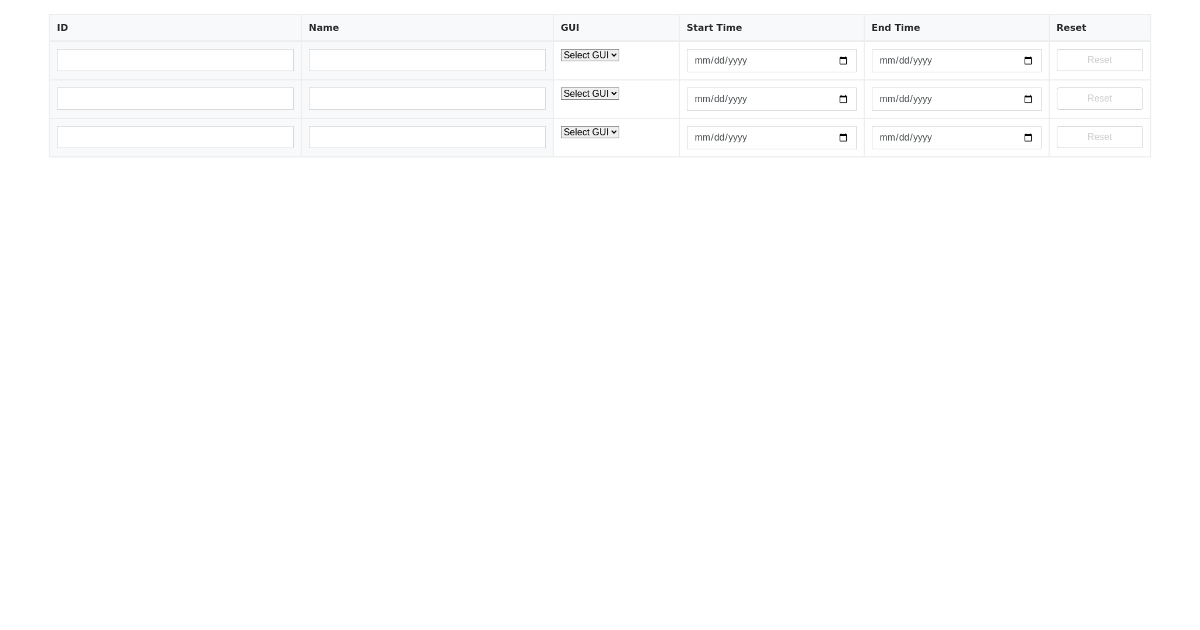Open calendar picker in third row End Time
The height and width of the screenshot is (630, 1200).
click(1028, 138)
